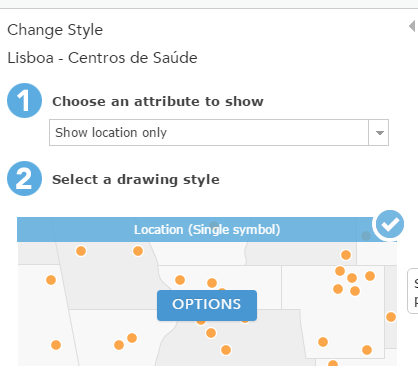
Task: Click 'Select a drawing style' label
Action: 136,180
